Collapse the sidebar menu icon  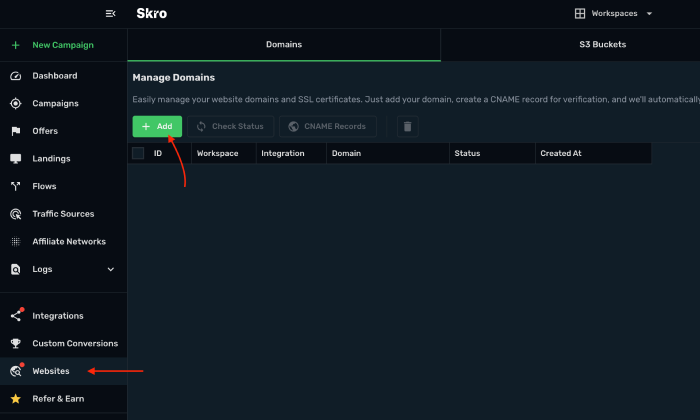point(110,14)
